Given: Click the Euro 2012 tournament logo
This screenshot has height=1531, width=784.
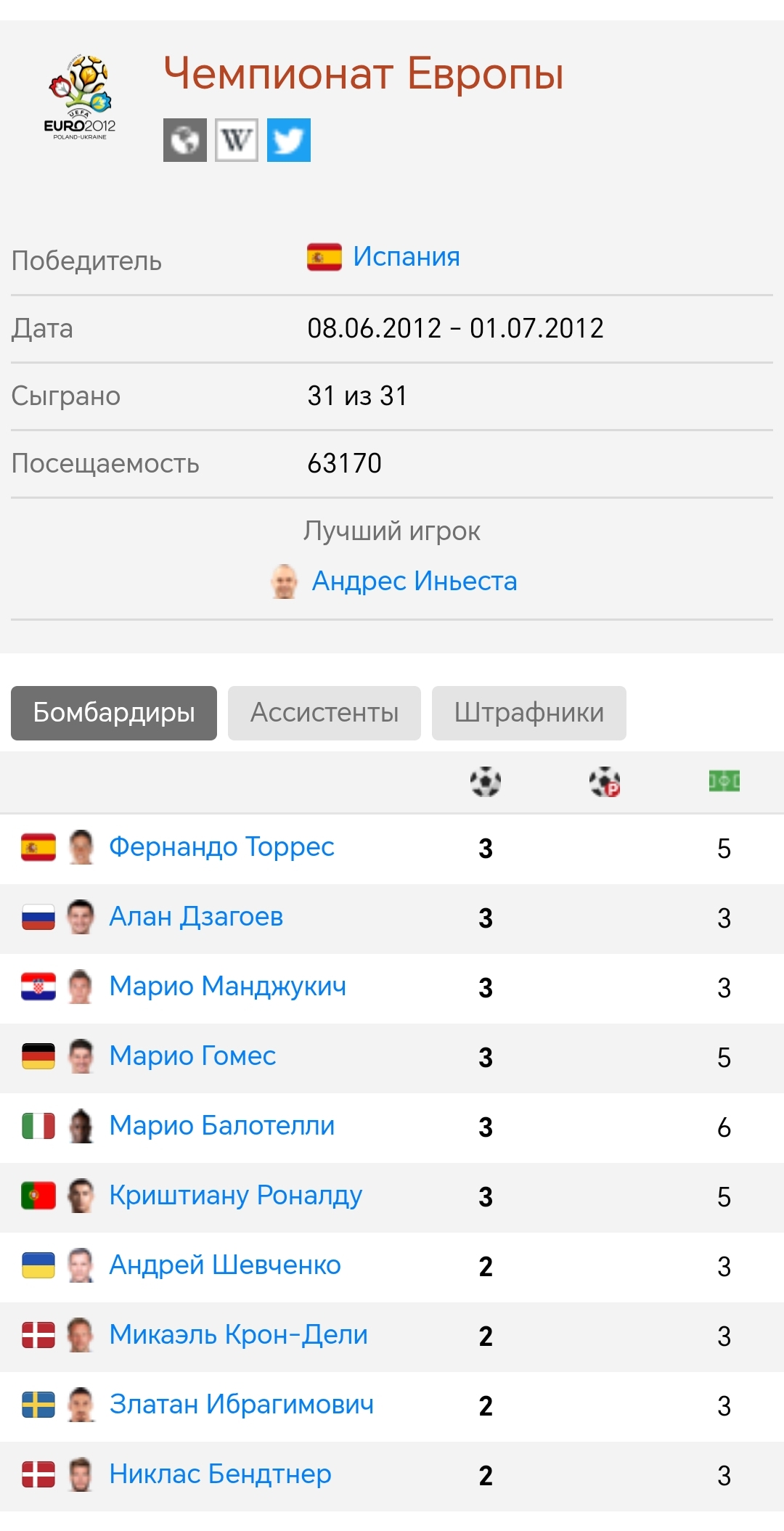Looking at the screenshot, I should tap(80, 97).
